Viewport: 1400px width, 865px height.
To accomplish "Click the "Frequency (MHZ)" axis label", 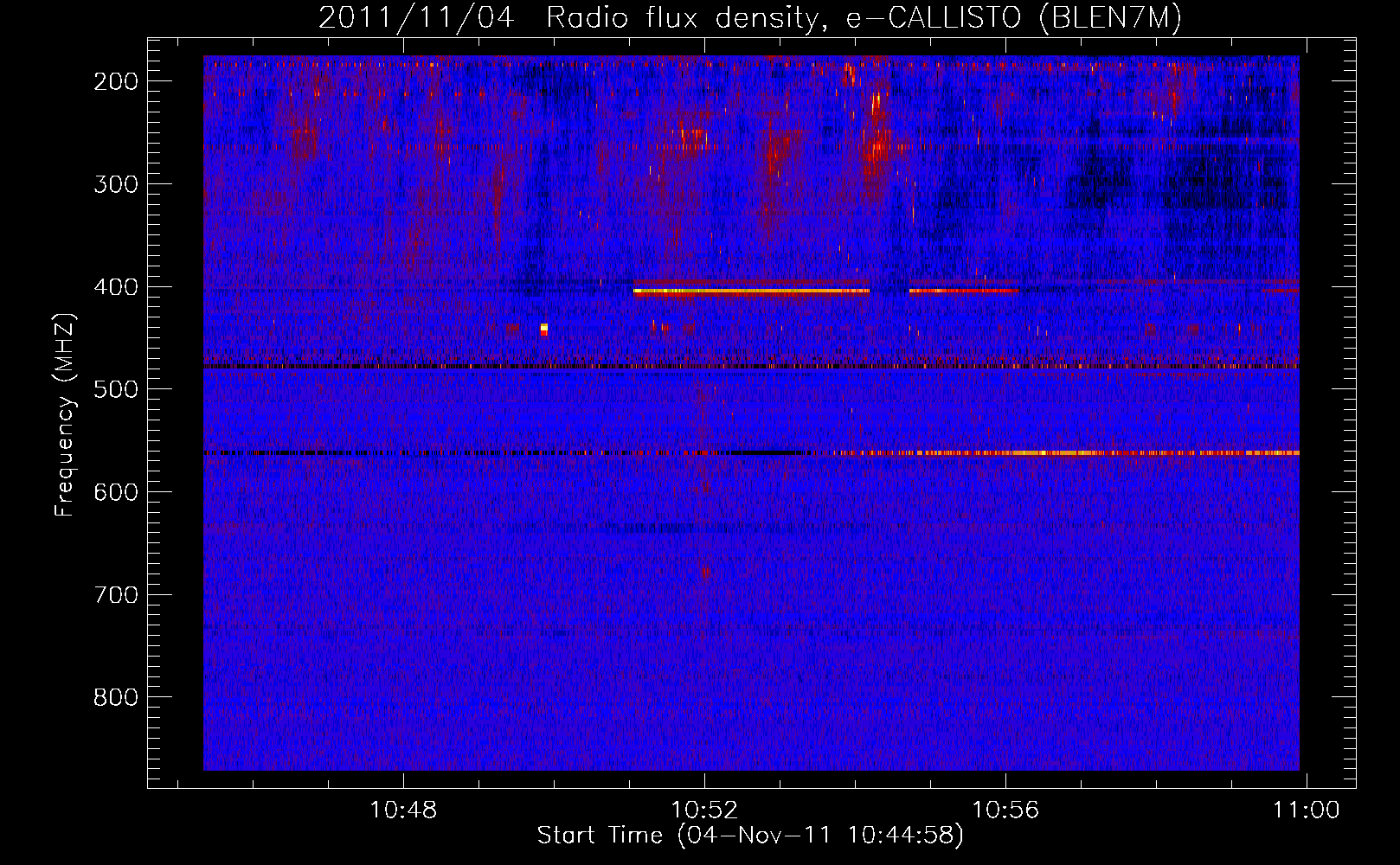I will pyautogui.click(x=65, y=415).
